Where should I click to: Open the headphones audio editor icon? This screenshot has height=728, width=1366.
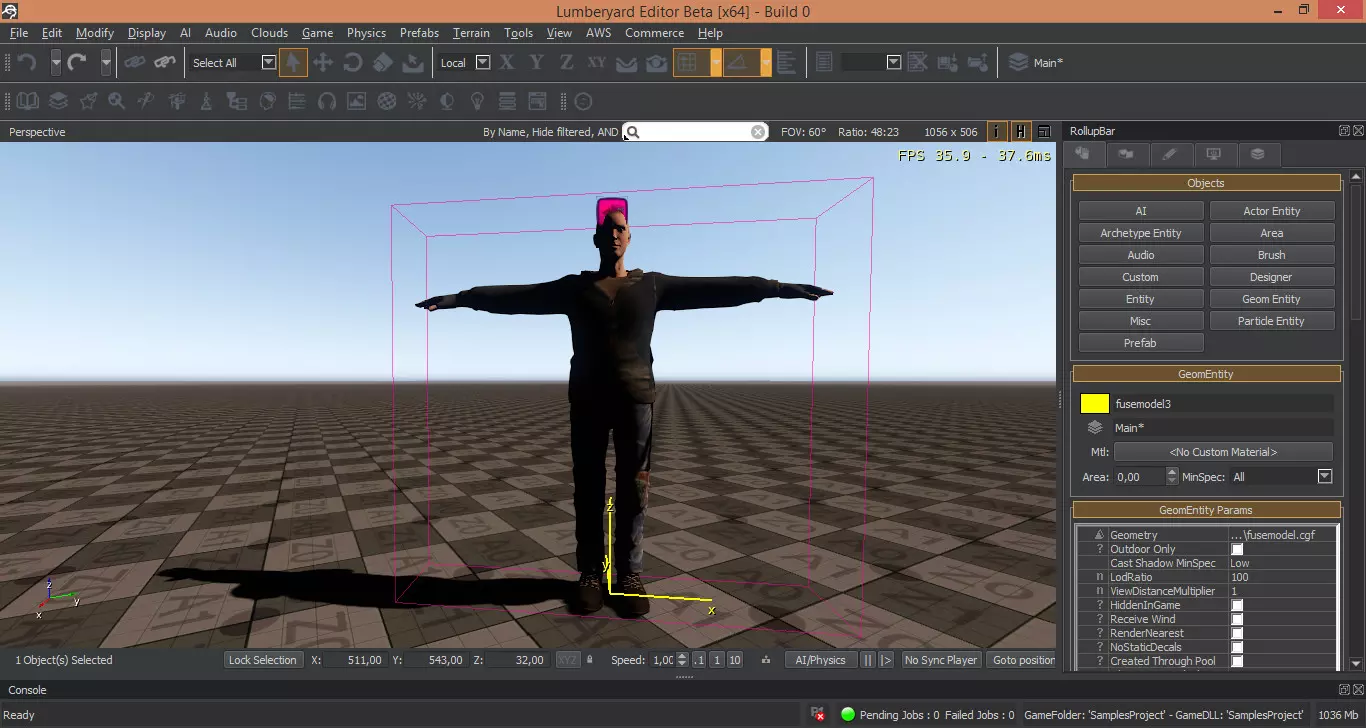[326, 101]
